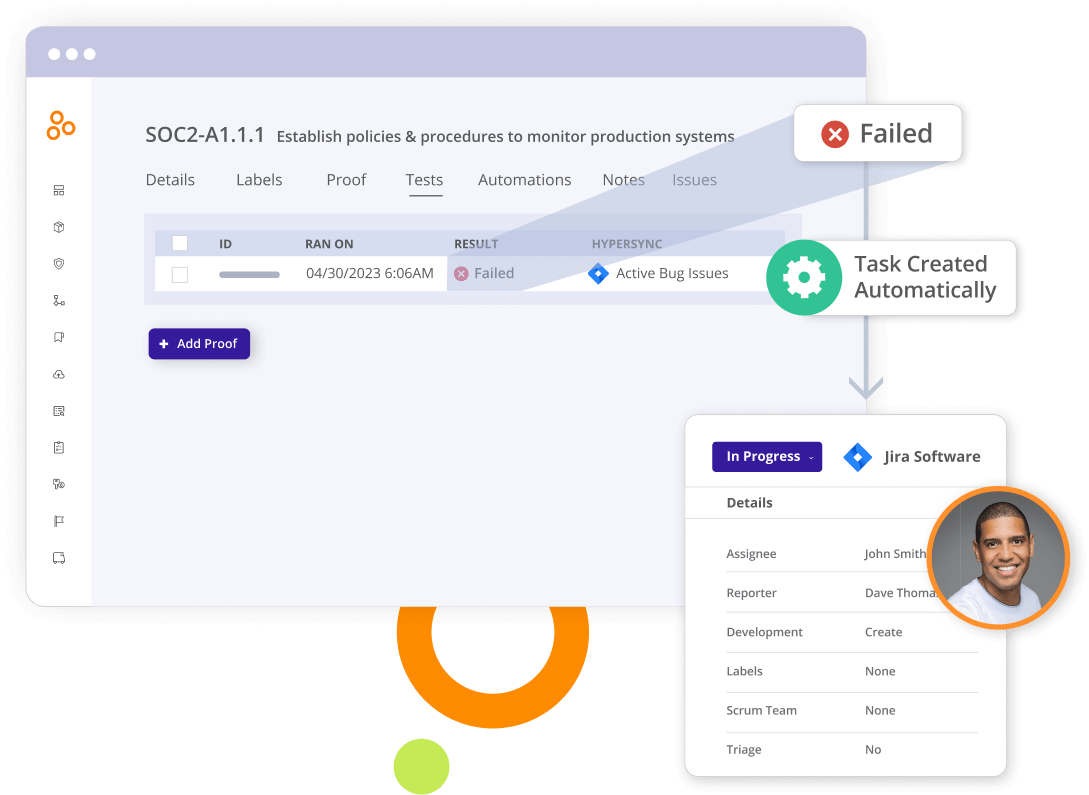
Task: Click the Add Proof button
Action: (199, 344)
